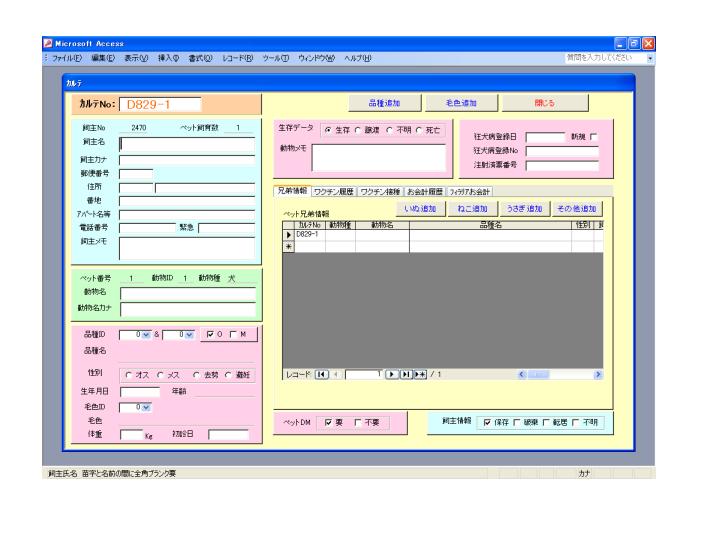The height and width of the screenshot is (540, 720).
Task: Click the 飼主名 input field
Action: tap(187, 143)
